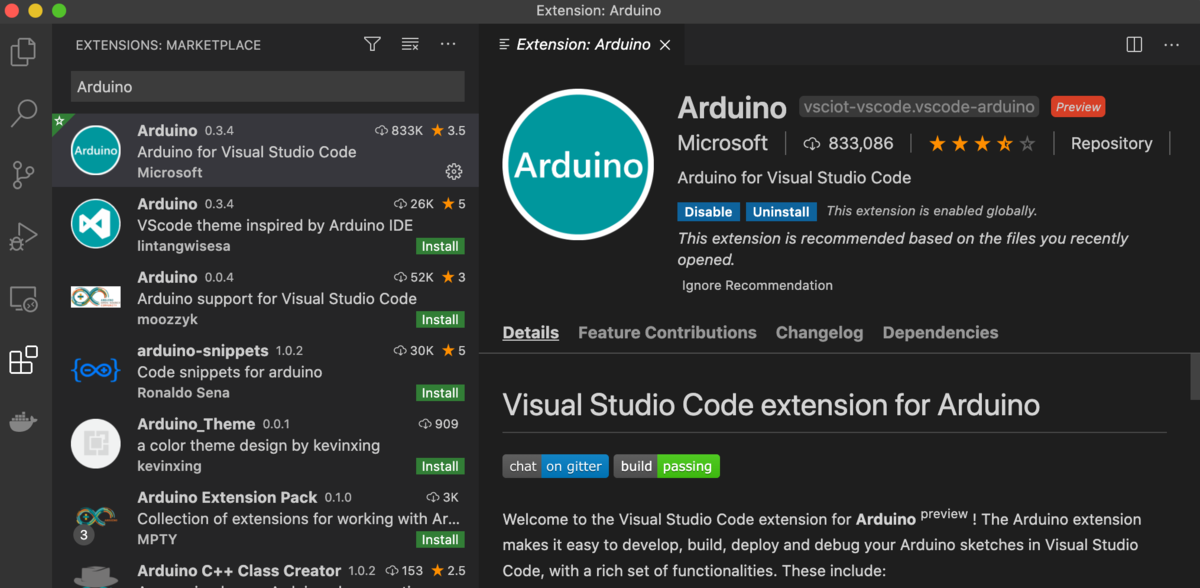
Task: Clear the extensions search results
Action: pyautogui.click(x=410, y=44)
